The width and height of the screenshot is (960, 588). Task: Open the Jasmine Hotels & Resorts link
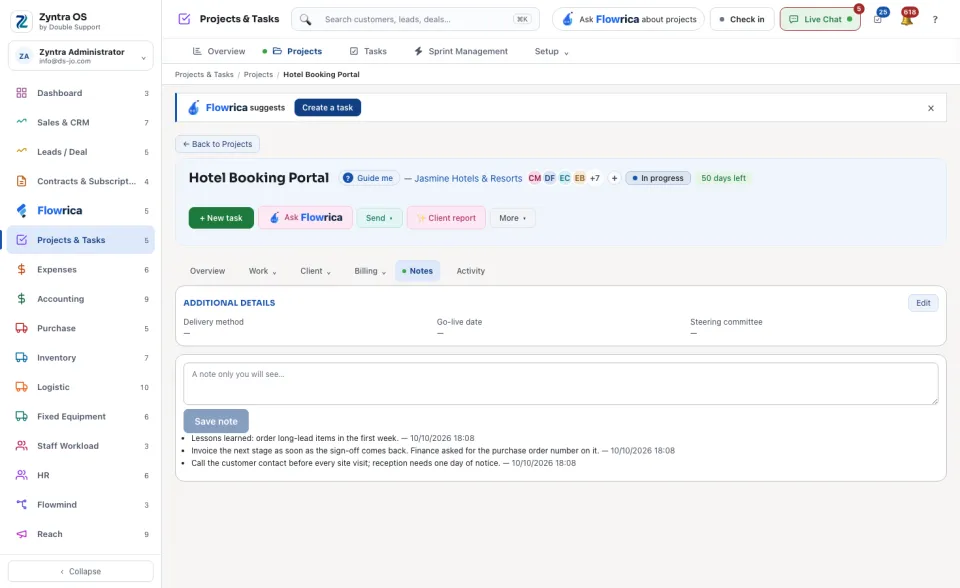(x=468, y=178)
